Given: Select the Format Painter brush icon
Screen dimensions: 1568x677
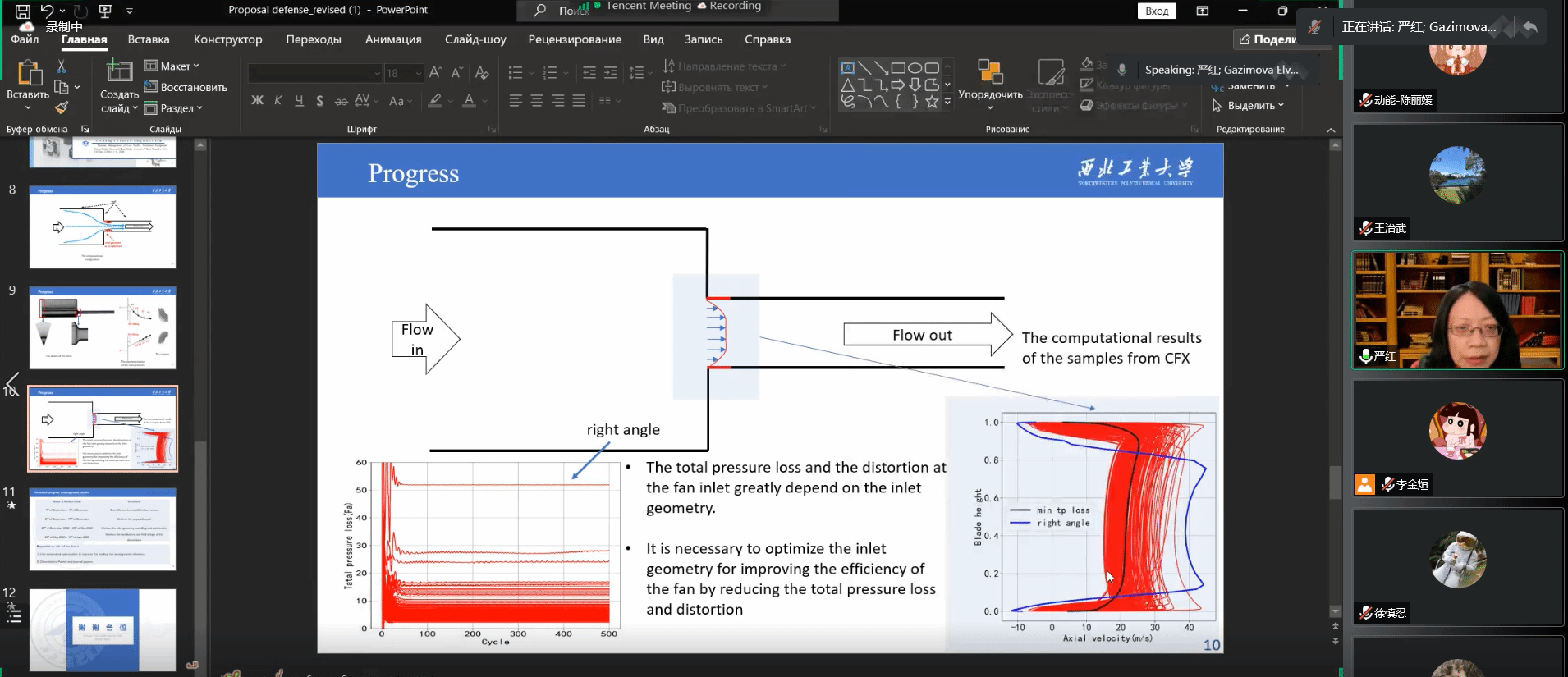Looking at the screenshot, I should coord(61,107).
